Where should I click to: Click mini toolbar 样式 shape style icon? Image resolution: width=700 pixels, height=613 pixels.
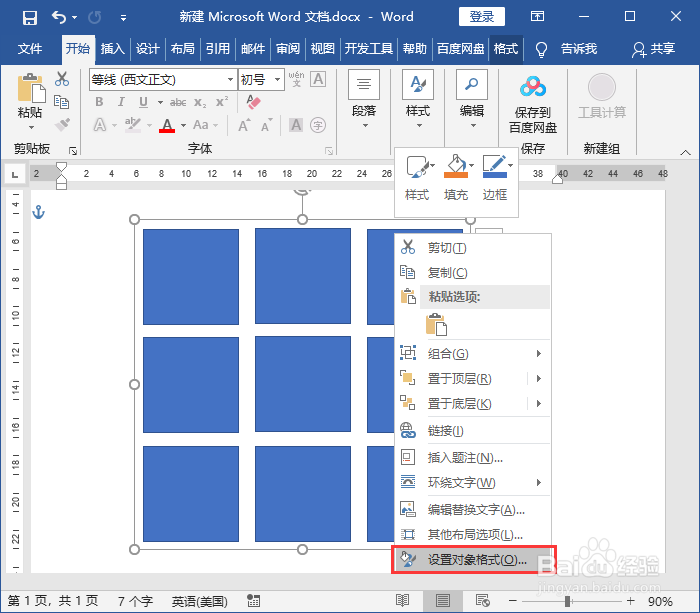click(417, 167)
